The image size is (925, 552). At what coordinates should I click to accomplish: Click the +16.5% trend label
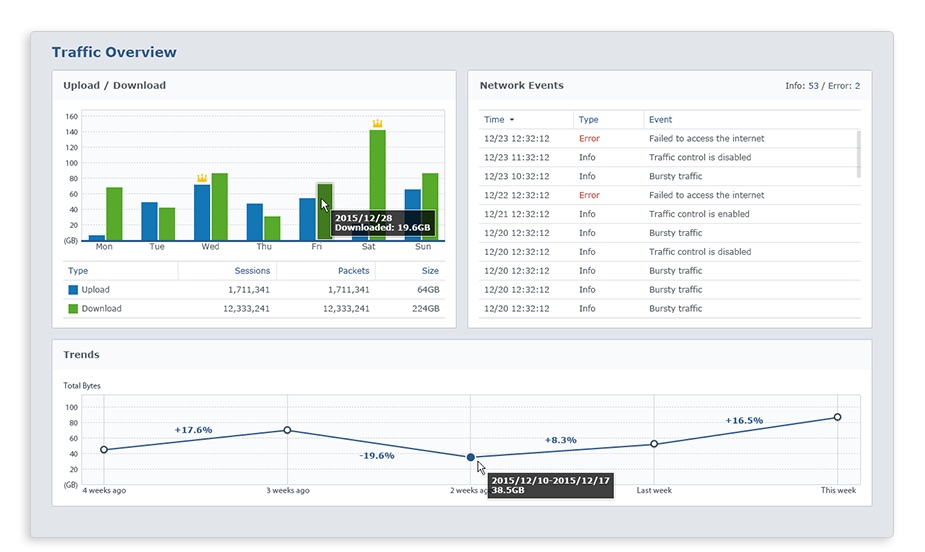744,420
